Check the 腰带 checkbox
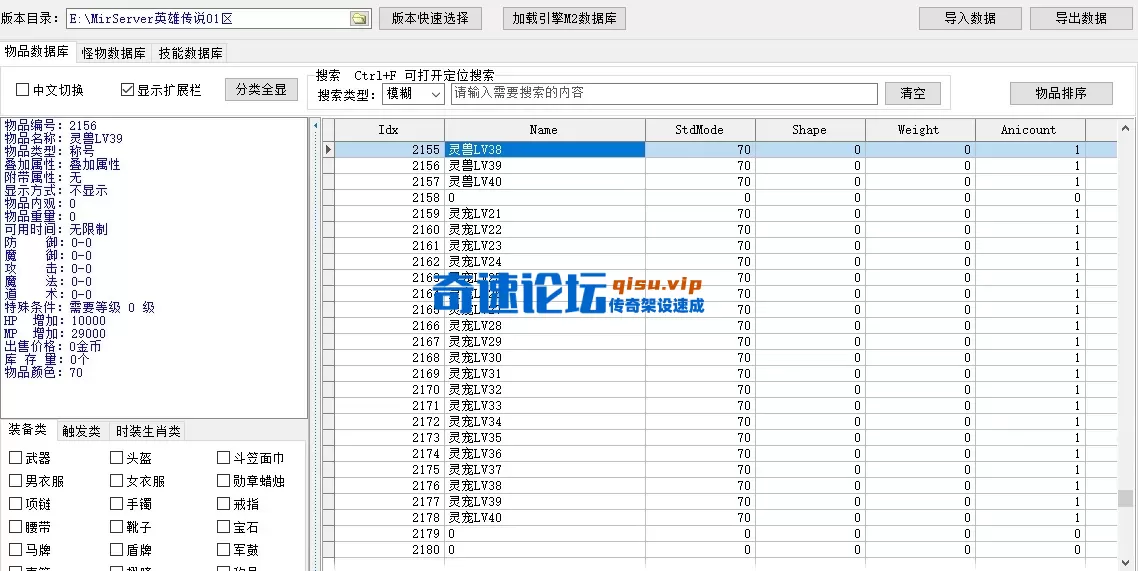 [15, 527]
